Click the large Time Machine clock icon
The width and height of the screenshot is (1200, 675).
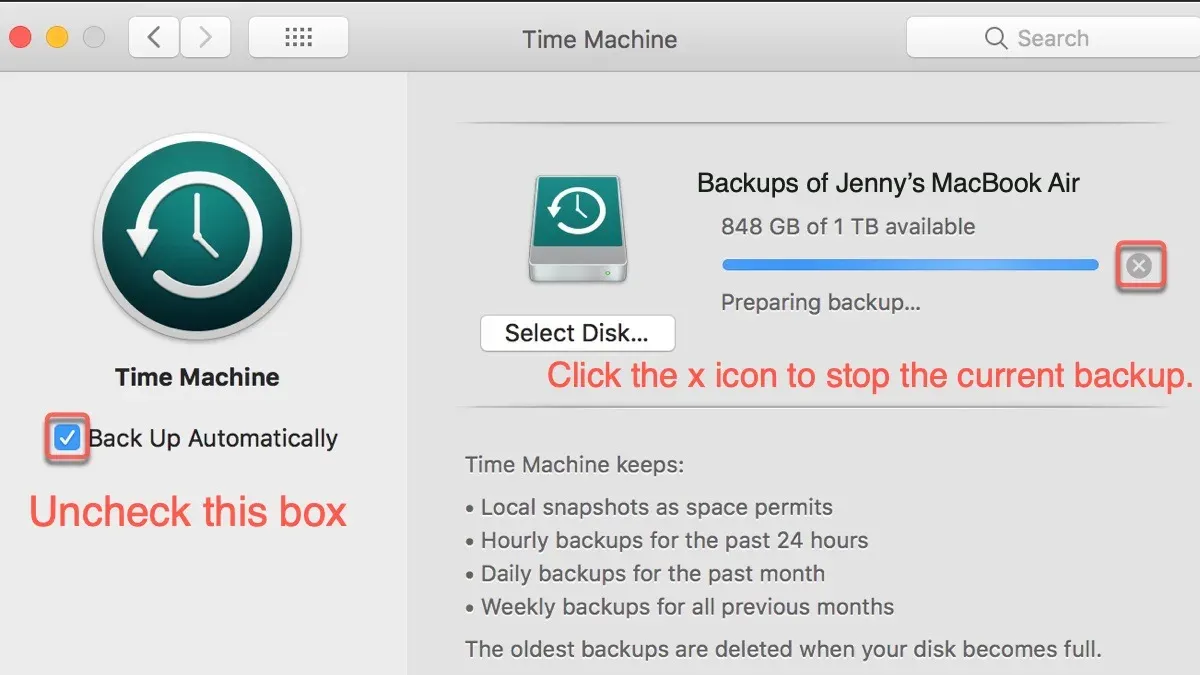[197, 237]
